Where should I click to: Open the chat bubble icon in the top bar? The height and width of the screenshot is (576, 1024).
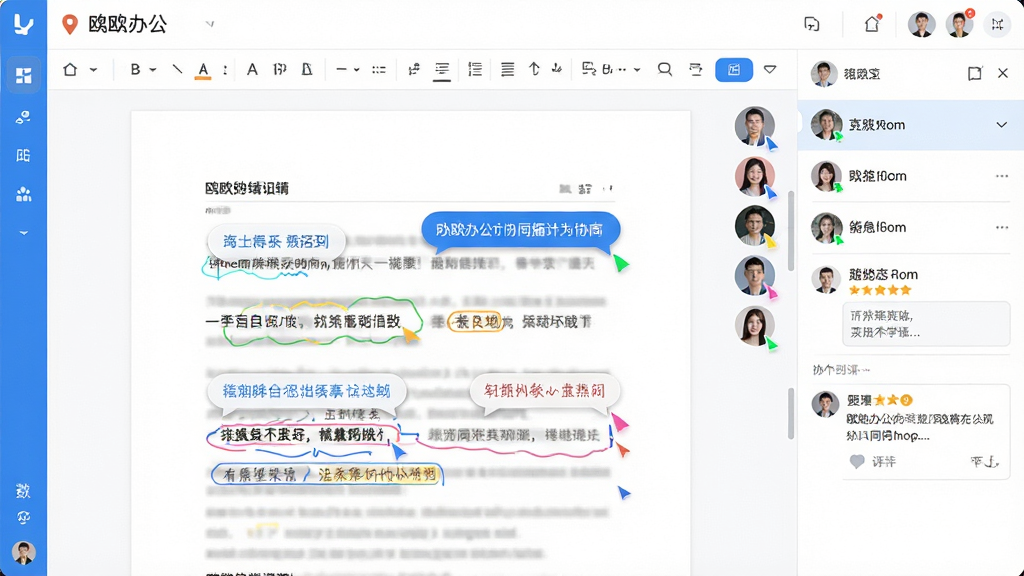pos(812,24)
